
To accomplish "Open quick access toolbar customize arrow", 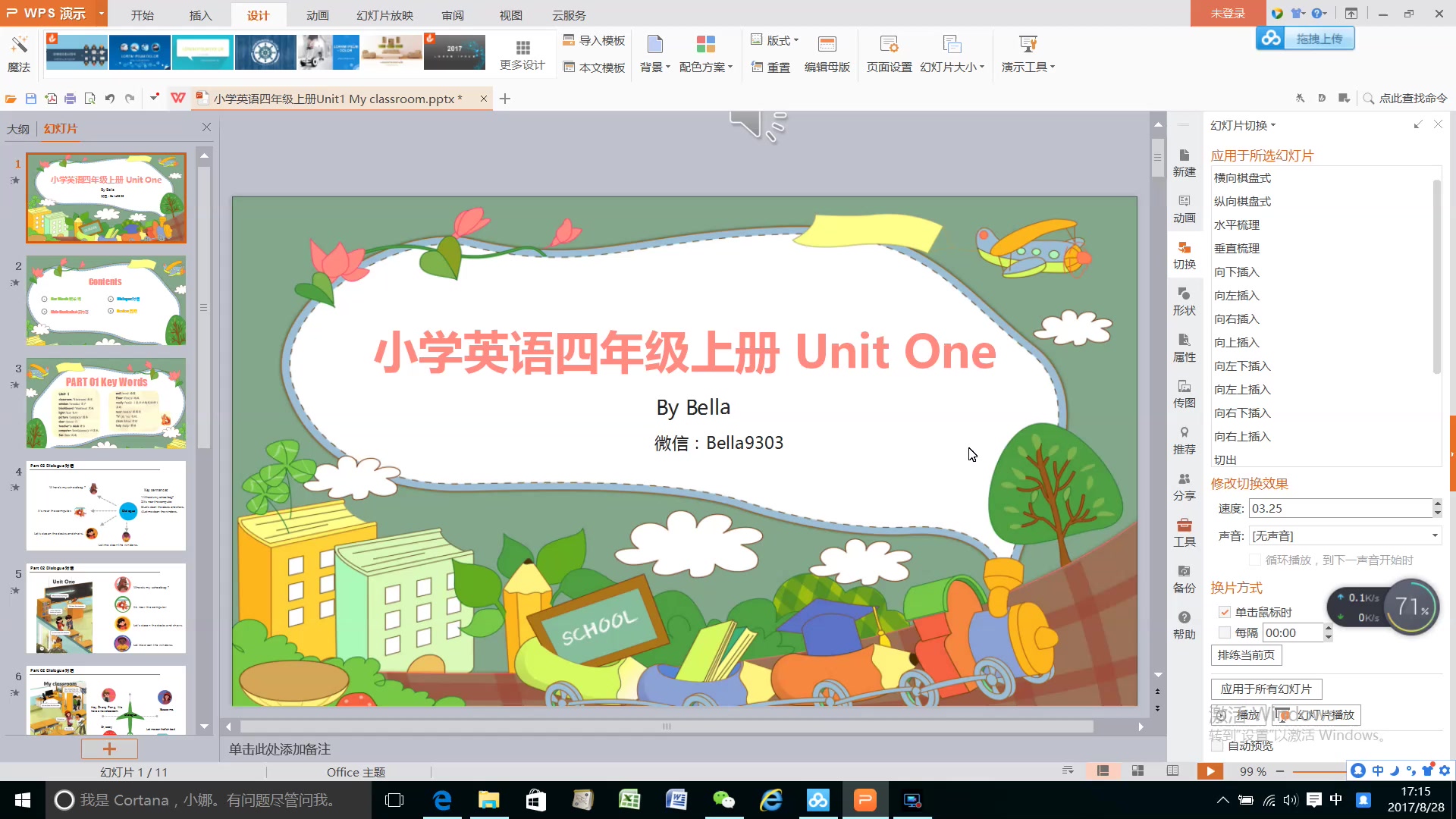I will 154,98.
